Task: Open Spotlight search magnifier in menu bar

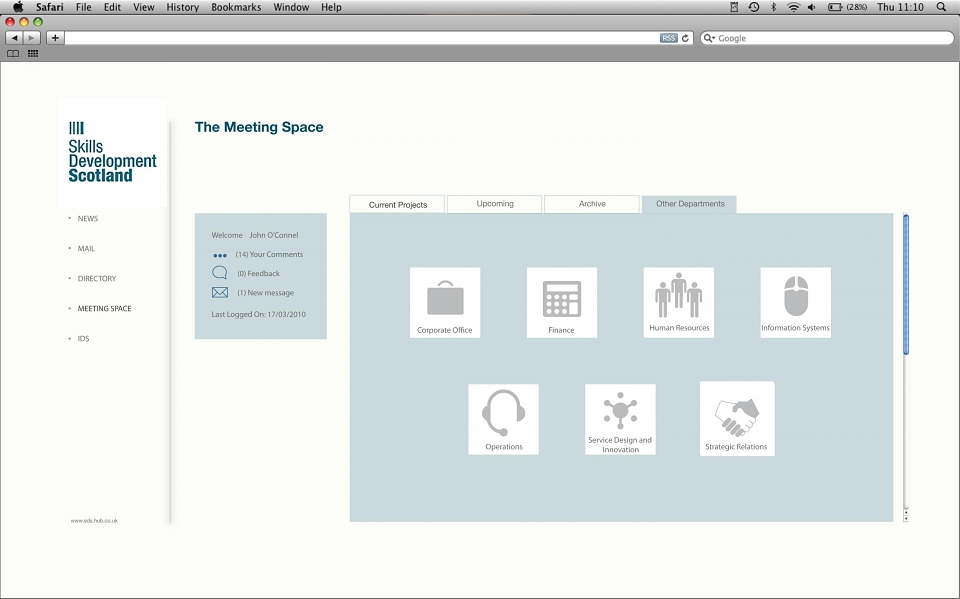Action: pos(941,7)
